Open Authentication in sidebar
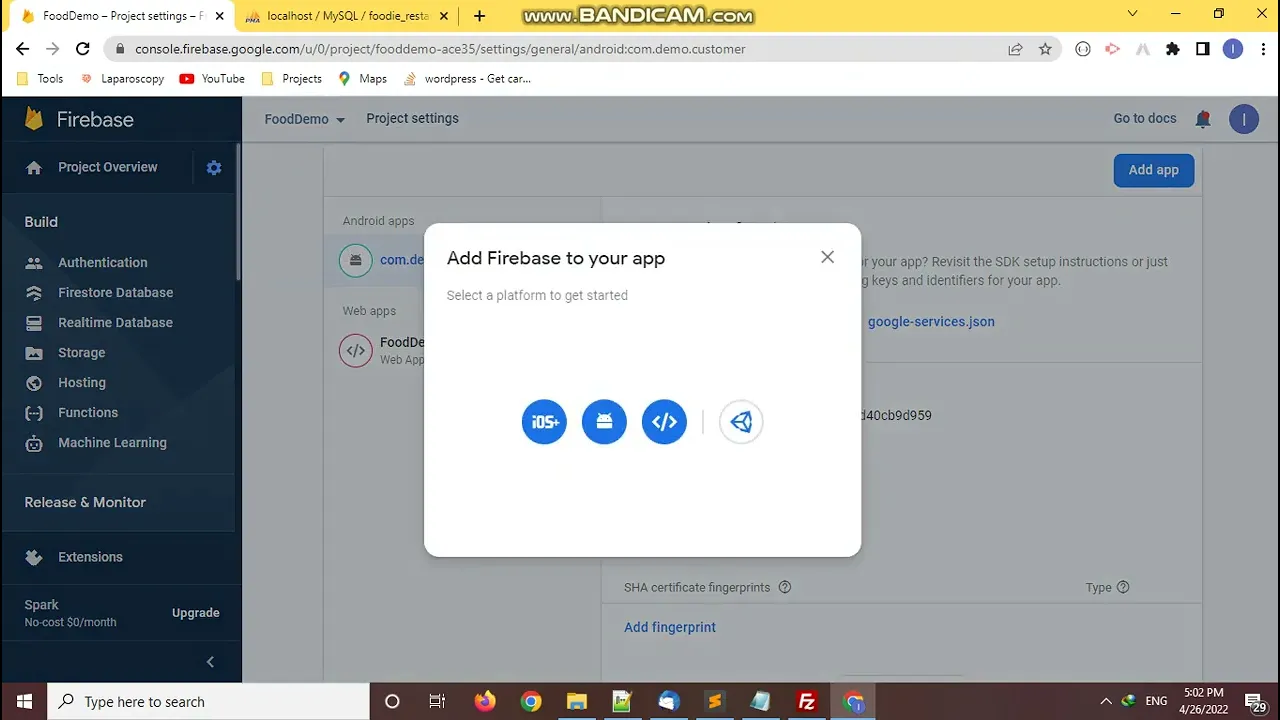 (102, 262)
